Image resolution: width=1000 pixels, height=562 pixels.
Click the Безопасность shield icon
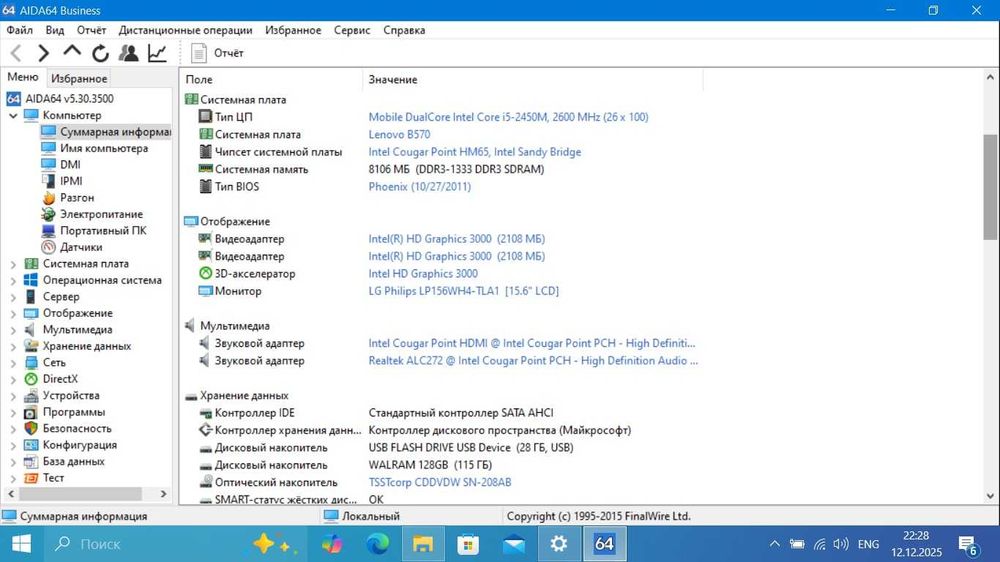coord(31,429)
